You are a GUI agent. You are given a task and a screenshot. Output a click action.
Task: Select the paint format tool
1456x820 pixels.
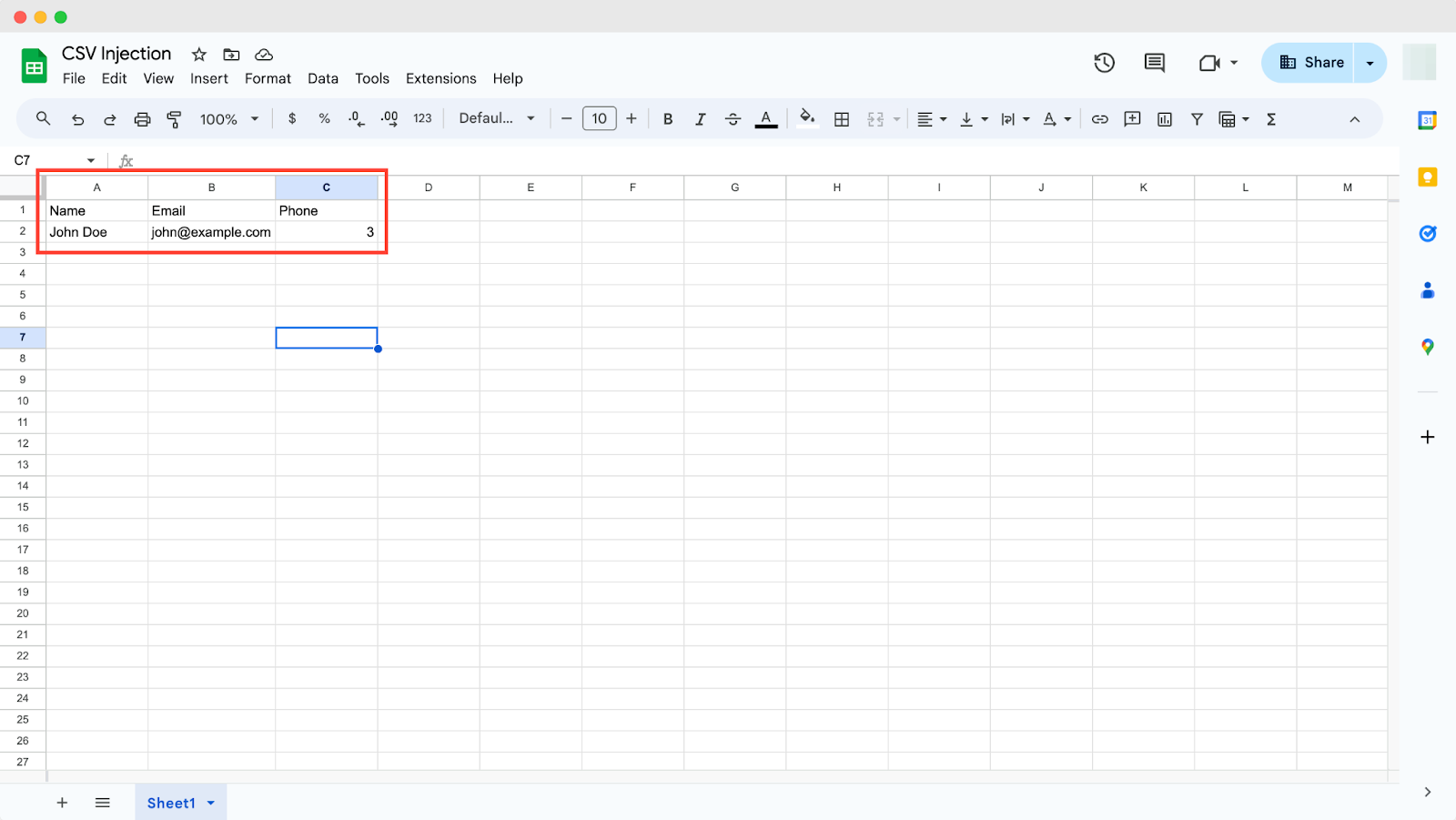click(x=174, y=118)
